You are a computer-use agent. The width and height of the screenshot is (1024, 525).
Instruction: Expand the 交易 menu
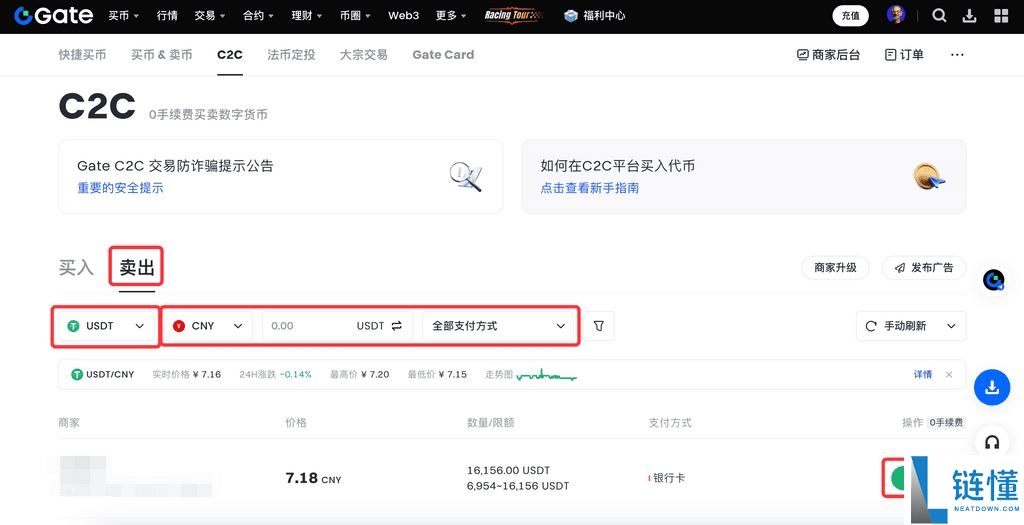tap(210, 16)
